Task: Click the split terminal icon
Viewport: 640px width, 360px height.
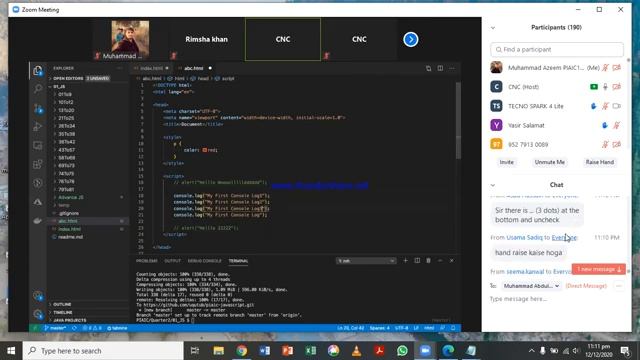Action: [417, 260]
